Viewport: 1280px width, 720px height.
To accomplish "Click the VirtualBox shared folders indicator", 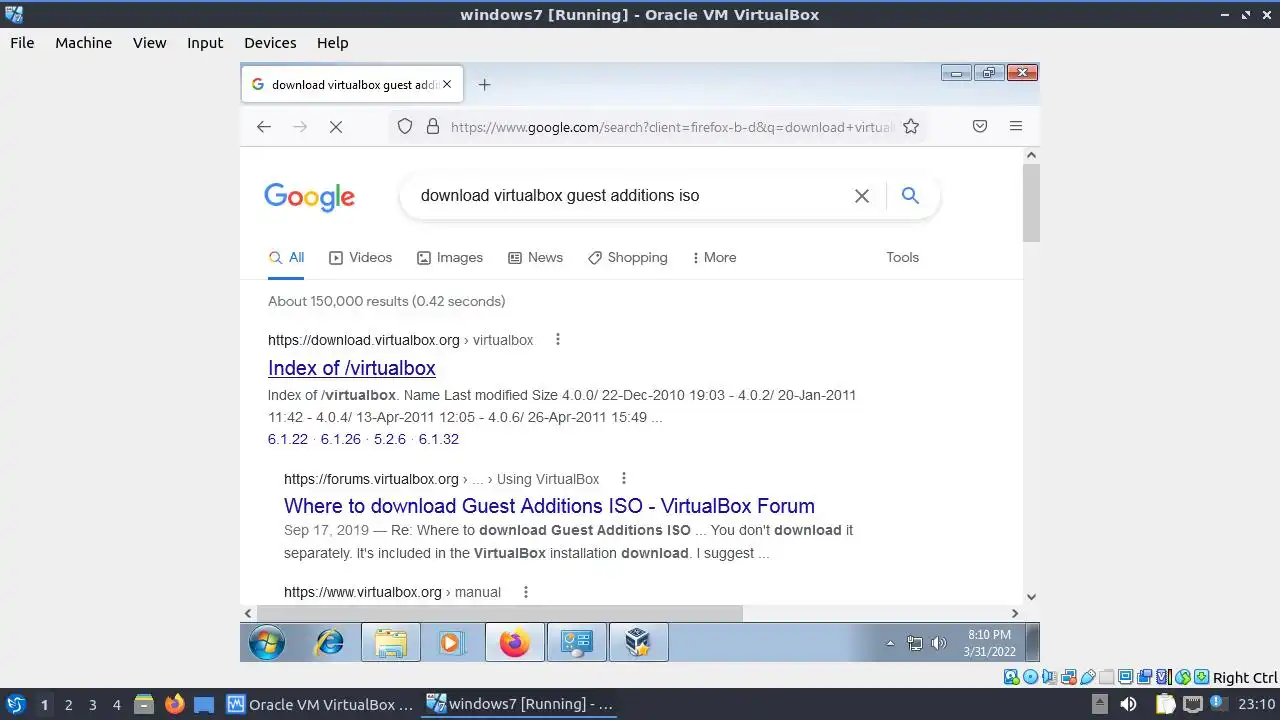I will (1107, 678).
